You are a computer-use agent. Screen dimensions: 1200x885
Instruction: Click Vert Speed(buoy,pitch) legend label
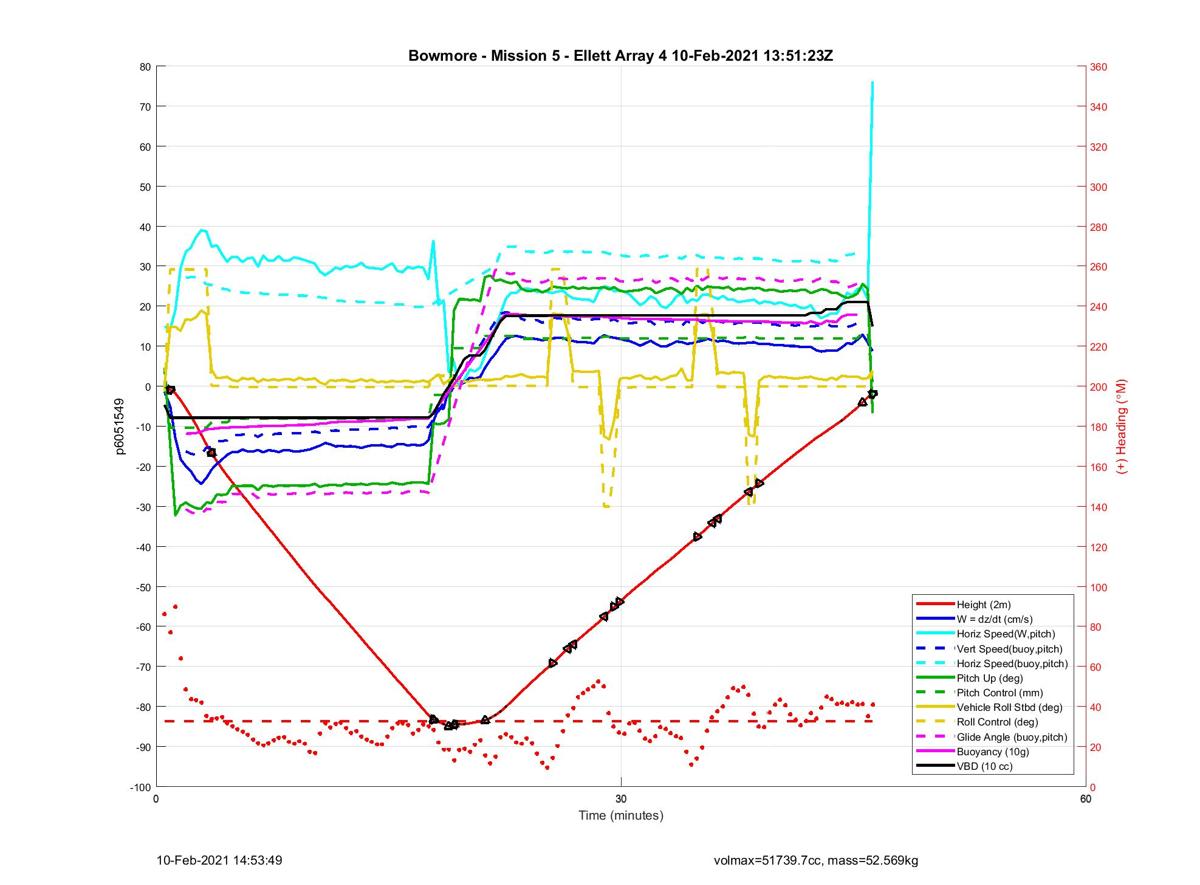(1009, 648)
